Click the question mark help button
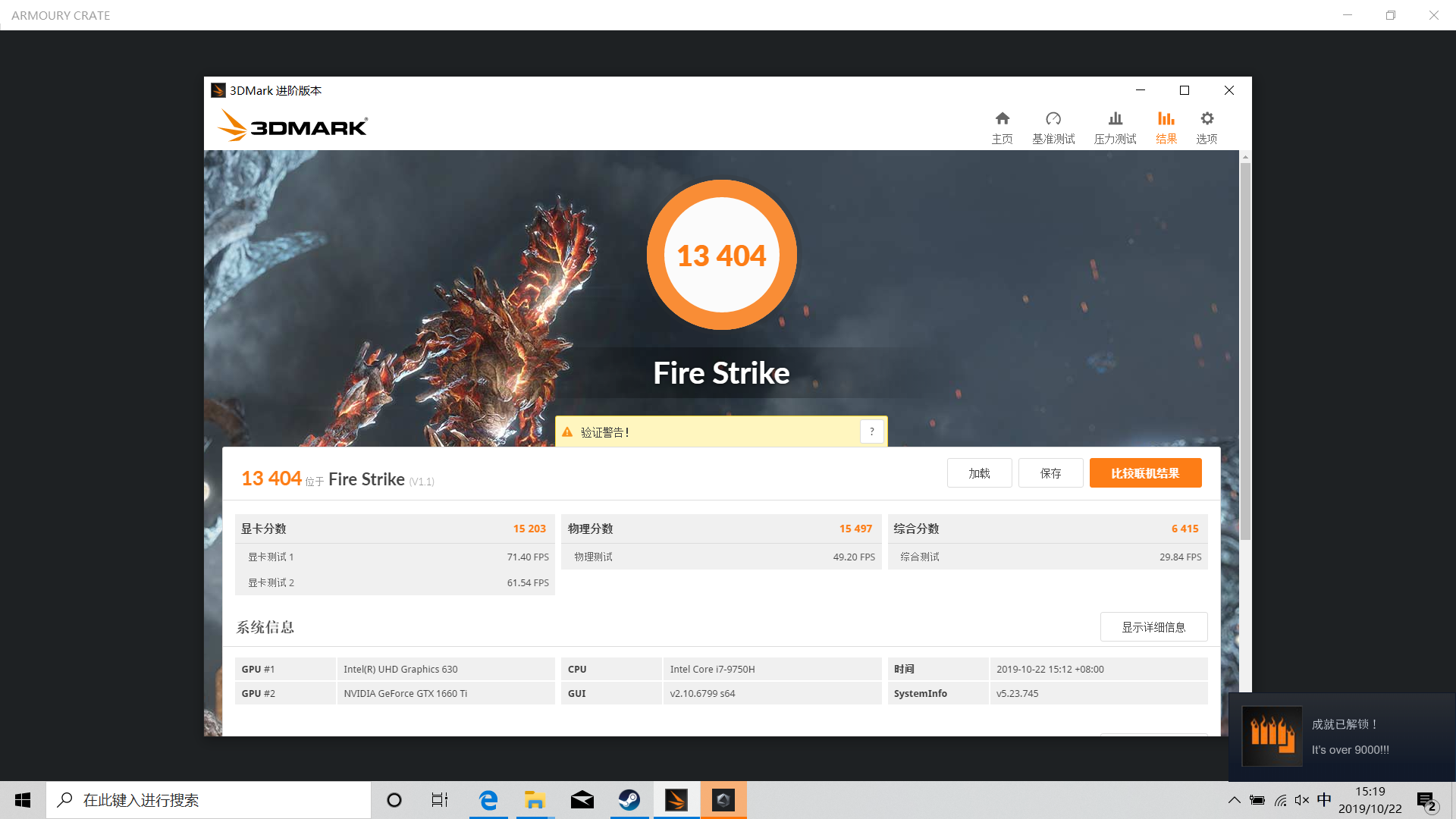 [x=872, y=432]
